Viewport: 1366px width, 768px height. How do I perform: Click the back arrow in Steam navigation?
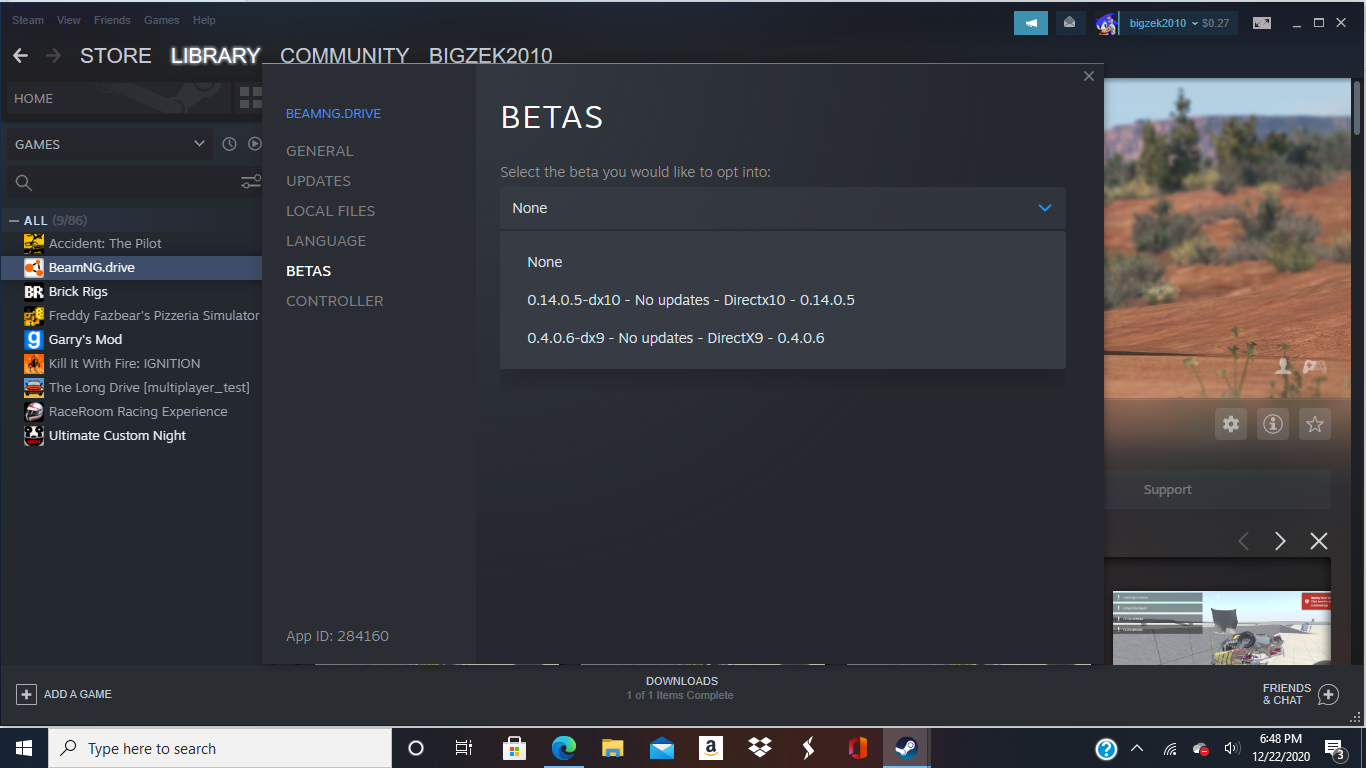pyautogui.click(x=20, y=56)
